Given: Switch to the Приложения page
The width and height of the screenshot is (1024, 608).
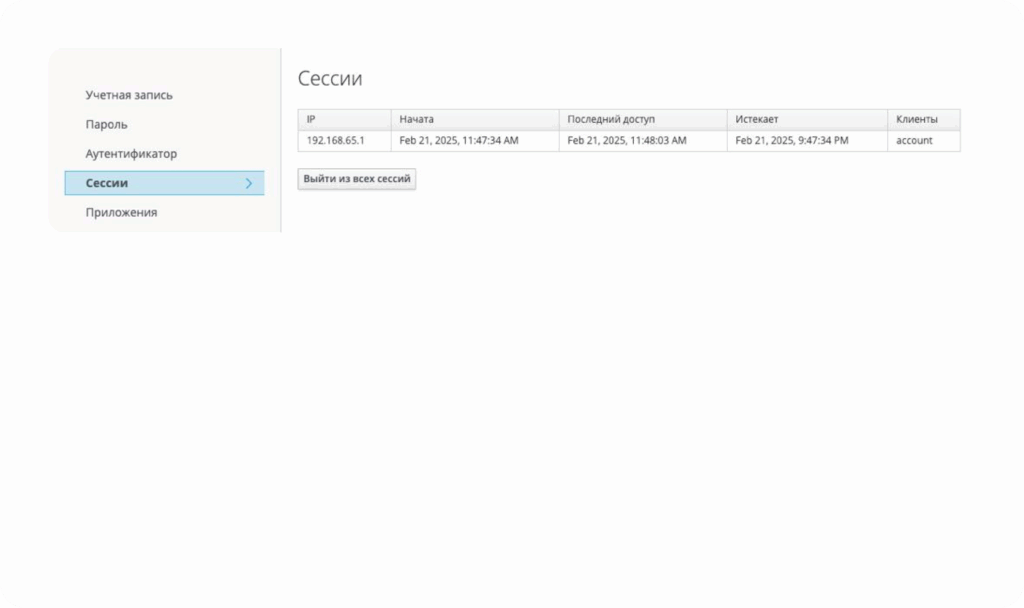Looking at the screenshot, I should (121, 212).
